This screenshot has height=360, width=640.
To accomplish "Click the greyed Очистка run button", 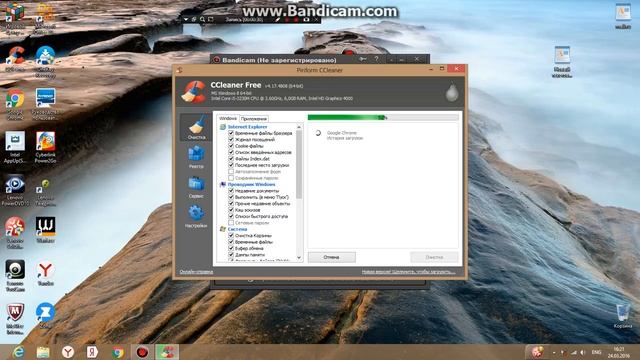I will 434,257.
